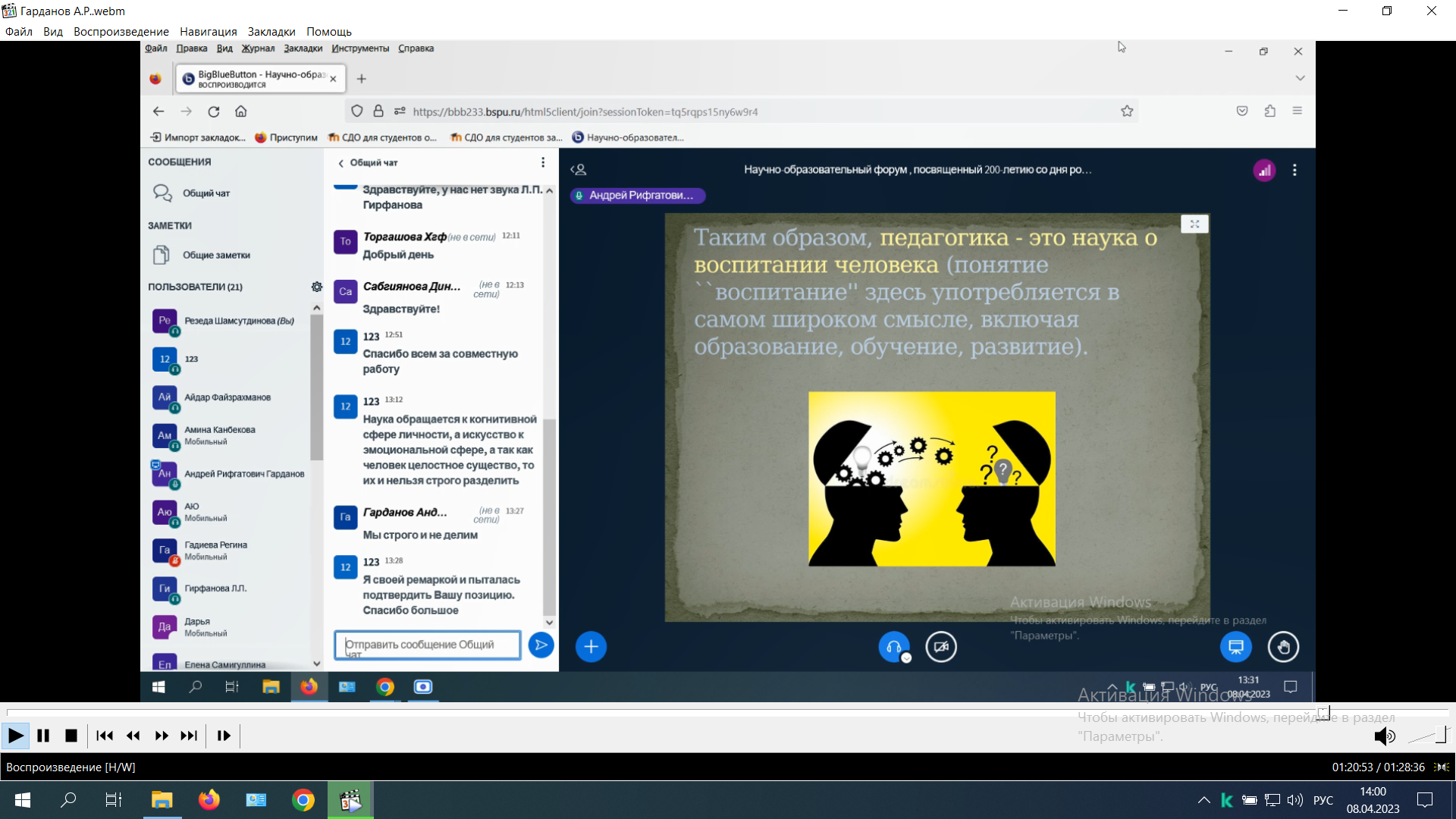Click the fast-forward (increase speed) button

(x=162, y=736)
